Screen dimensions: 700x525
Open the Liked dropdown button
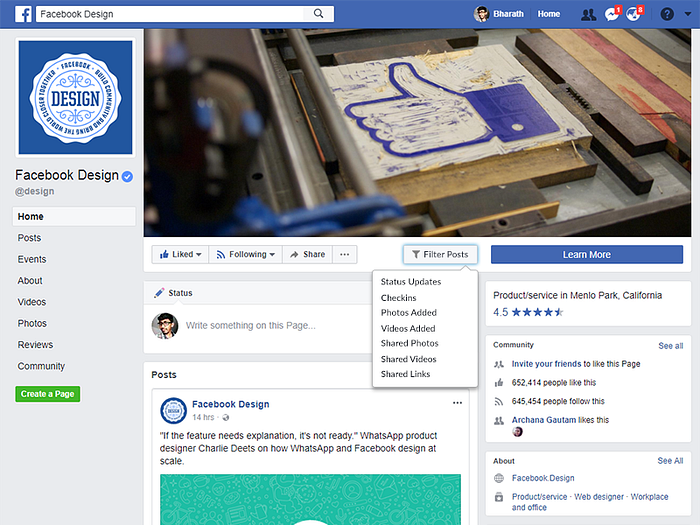(180, 254)
